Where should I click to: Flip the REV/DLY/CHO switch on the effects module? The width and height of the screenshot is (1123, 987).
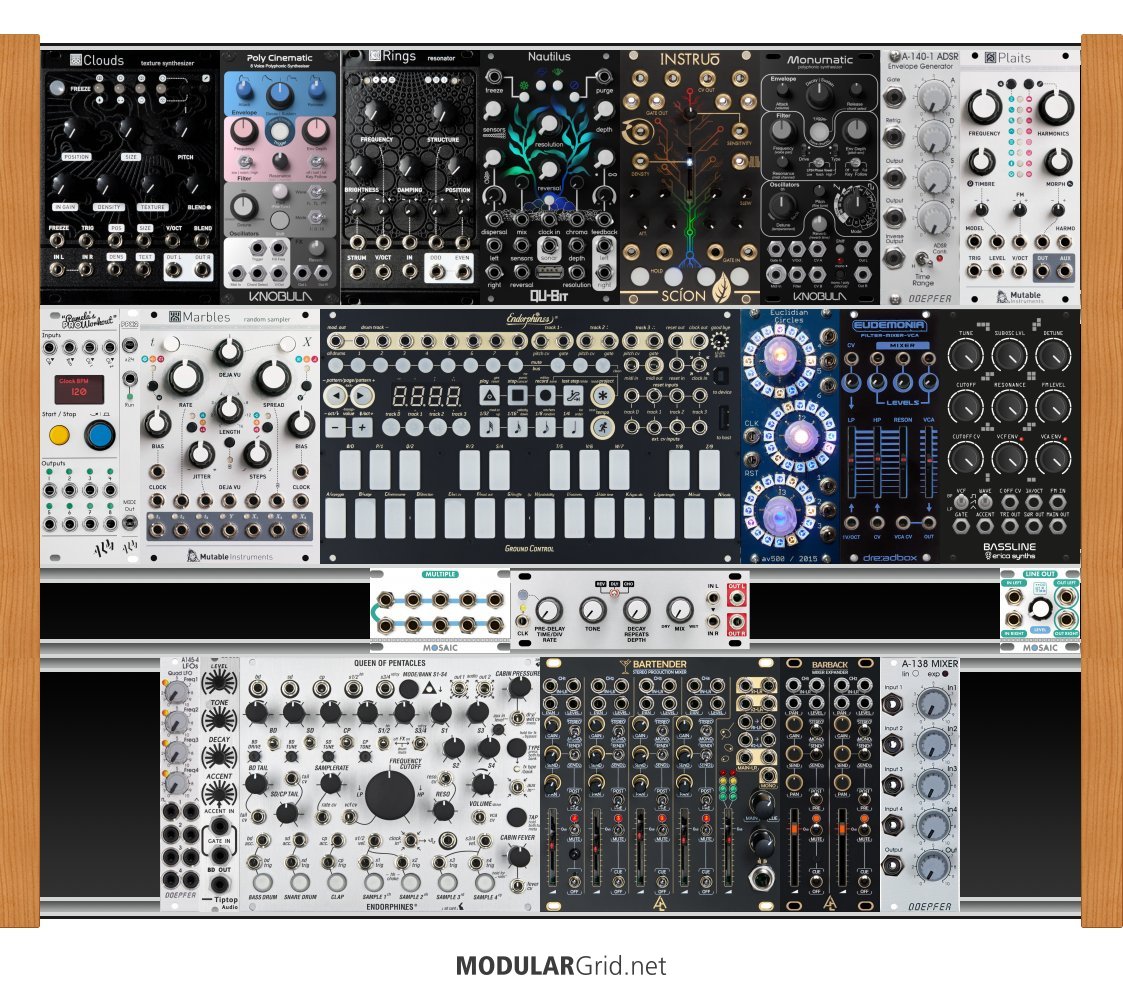(614, 593)
